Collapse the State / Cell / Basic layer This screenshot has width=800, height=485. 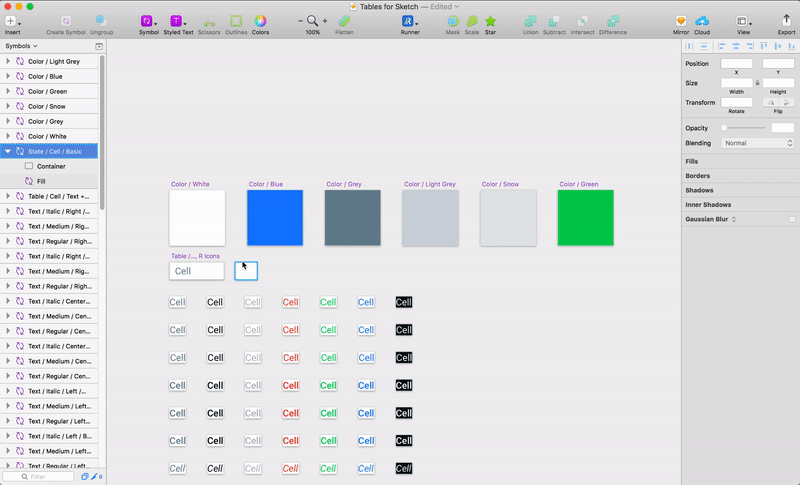(x=8, y=151)
